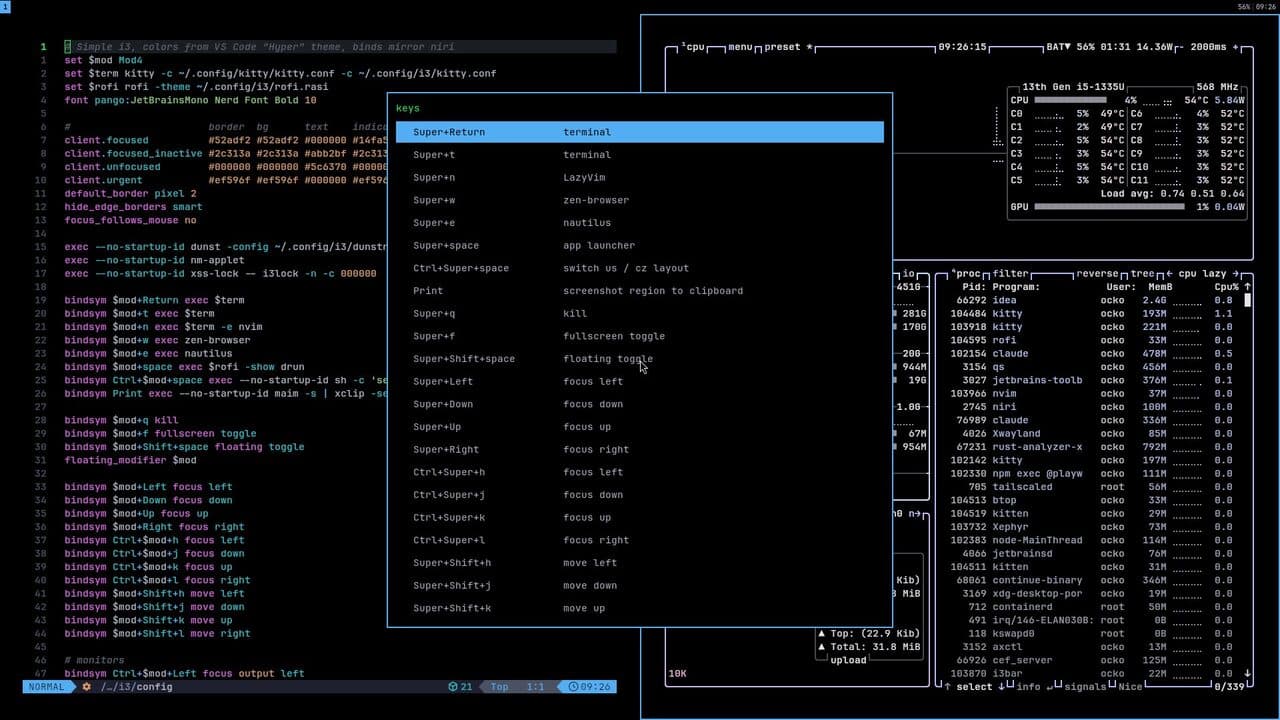This screenshot has width=1280, height=720.
Task: Click scrollbar thumb in btop process list
Action: pyautogui.click(x=1247, y=300)
